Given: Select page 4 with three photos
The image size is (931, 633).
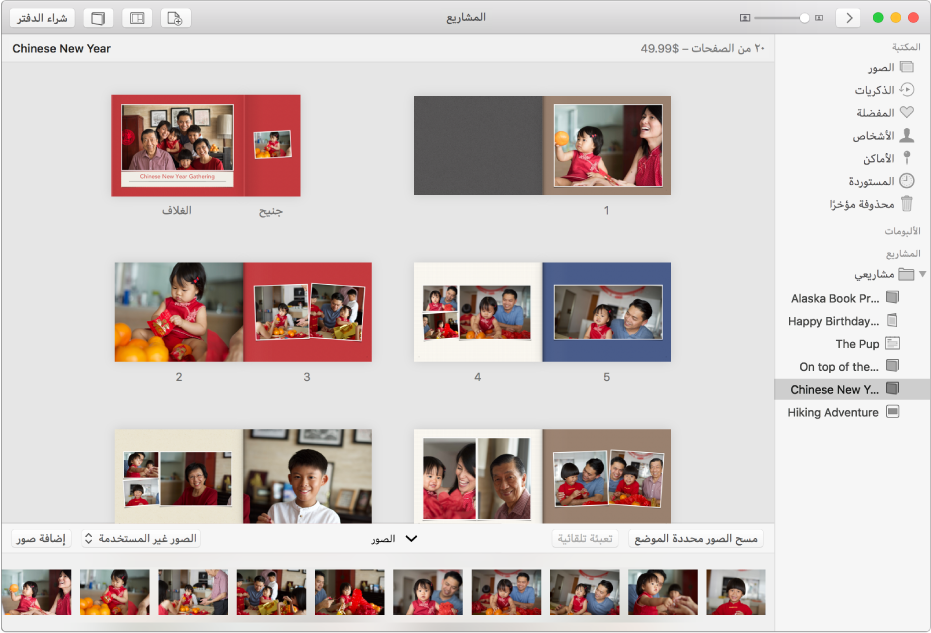Looking at the screenshot, I should click(478, 312).
